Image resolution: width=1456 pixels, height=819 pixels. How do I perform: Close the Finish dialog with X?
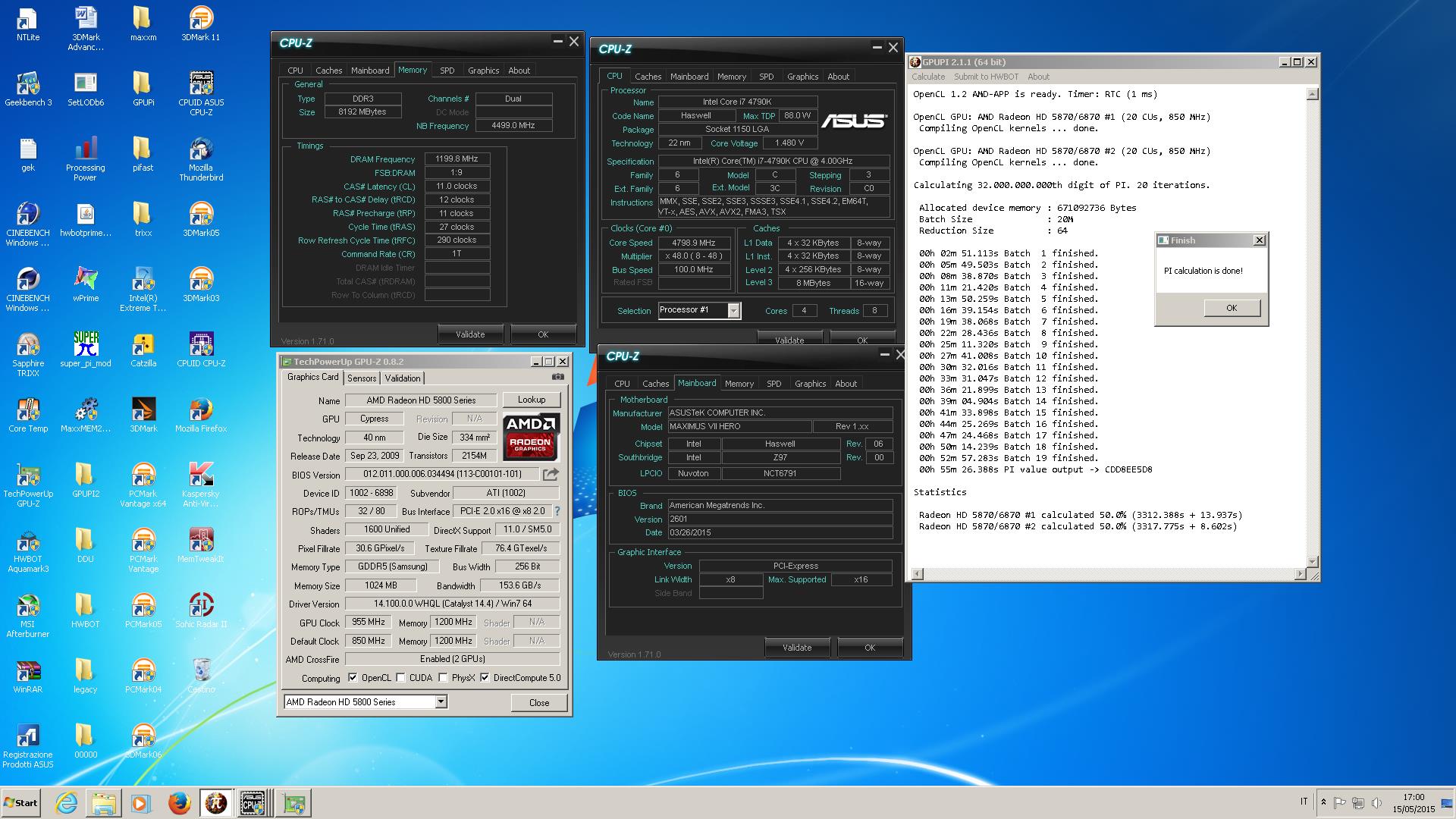(x=1260, y=240)
